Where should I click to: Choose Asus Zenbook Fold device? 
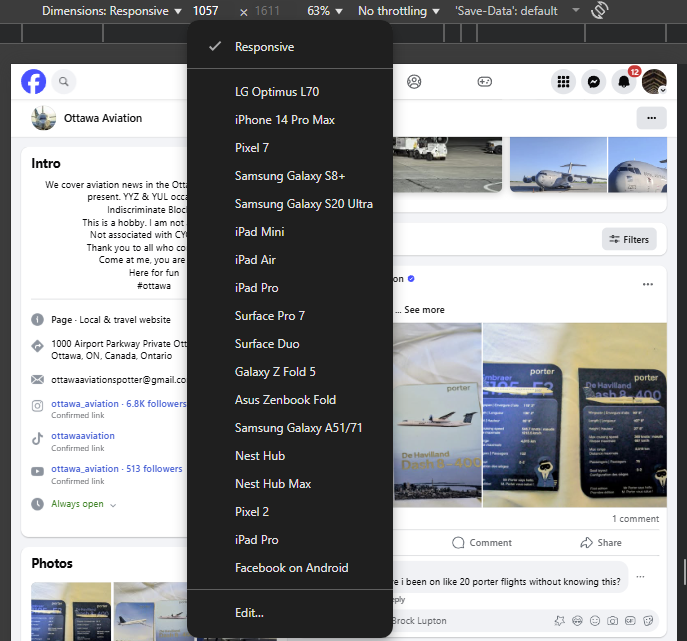click(290, 400)
